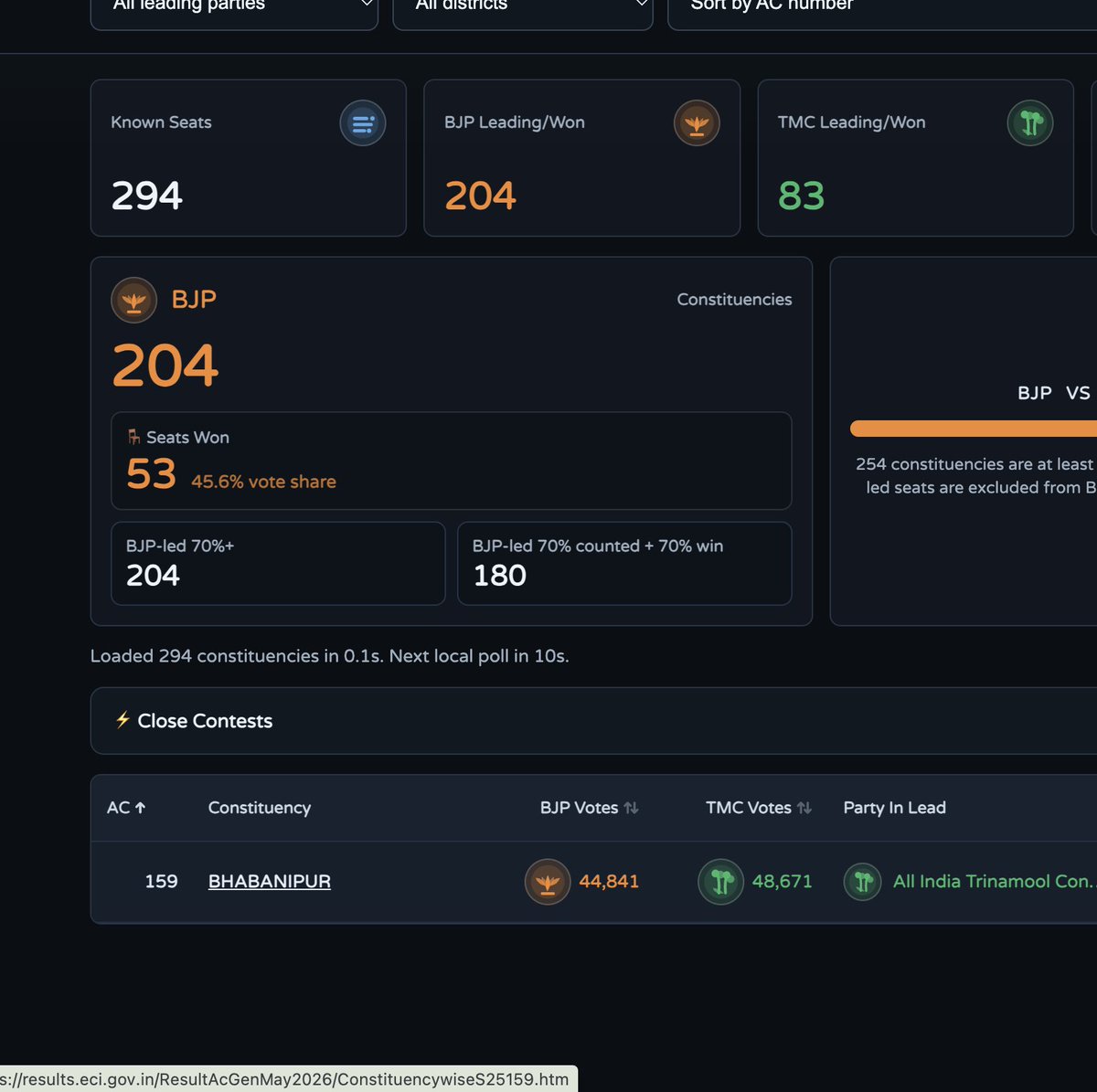
Task: Click the TMC icon beside 48,671 votes
Action: (x=720, y=882)
